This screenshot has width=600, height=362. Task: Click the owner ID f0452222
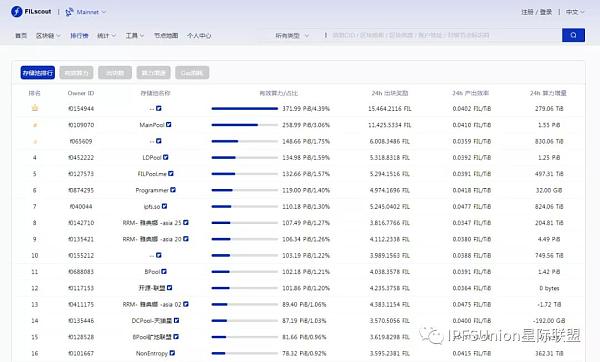[81, 158]
